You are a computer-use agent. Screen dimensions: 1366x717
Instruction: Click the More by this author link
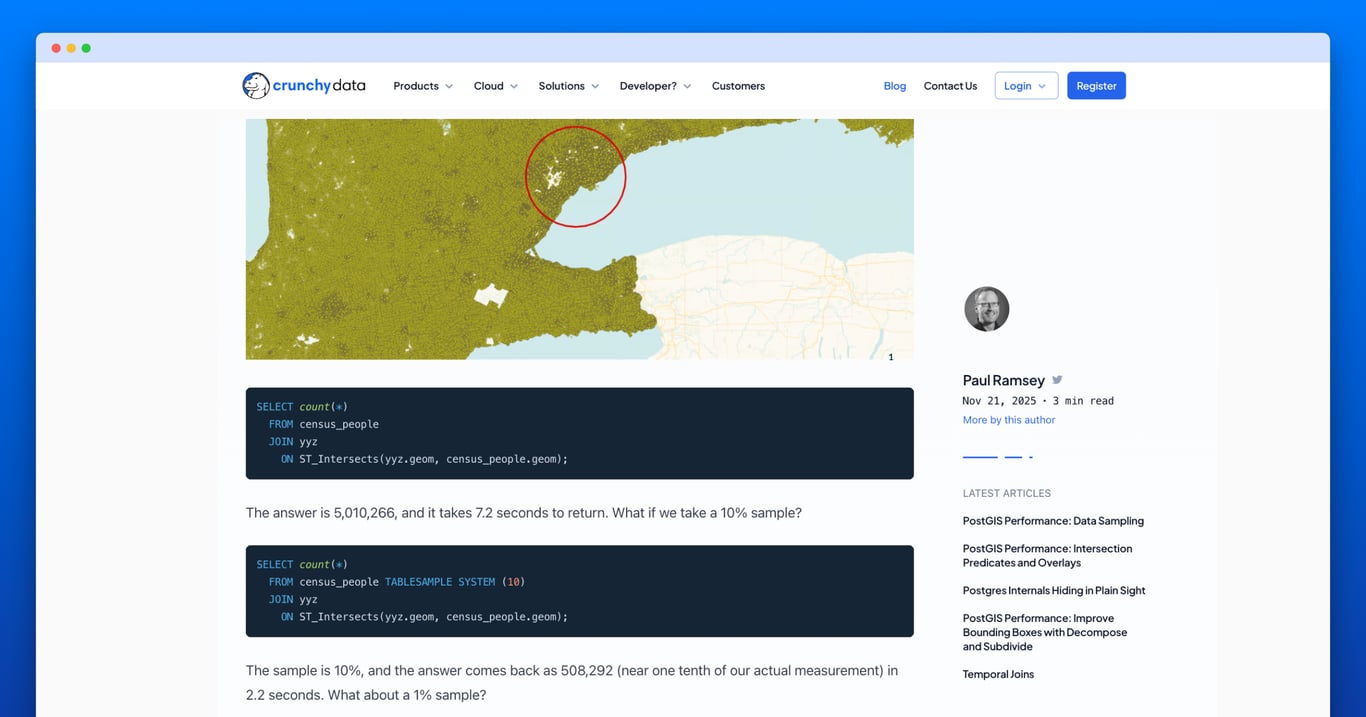point(1008,419)
